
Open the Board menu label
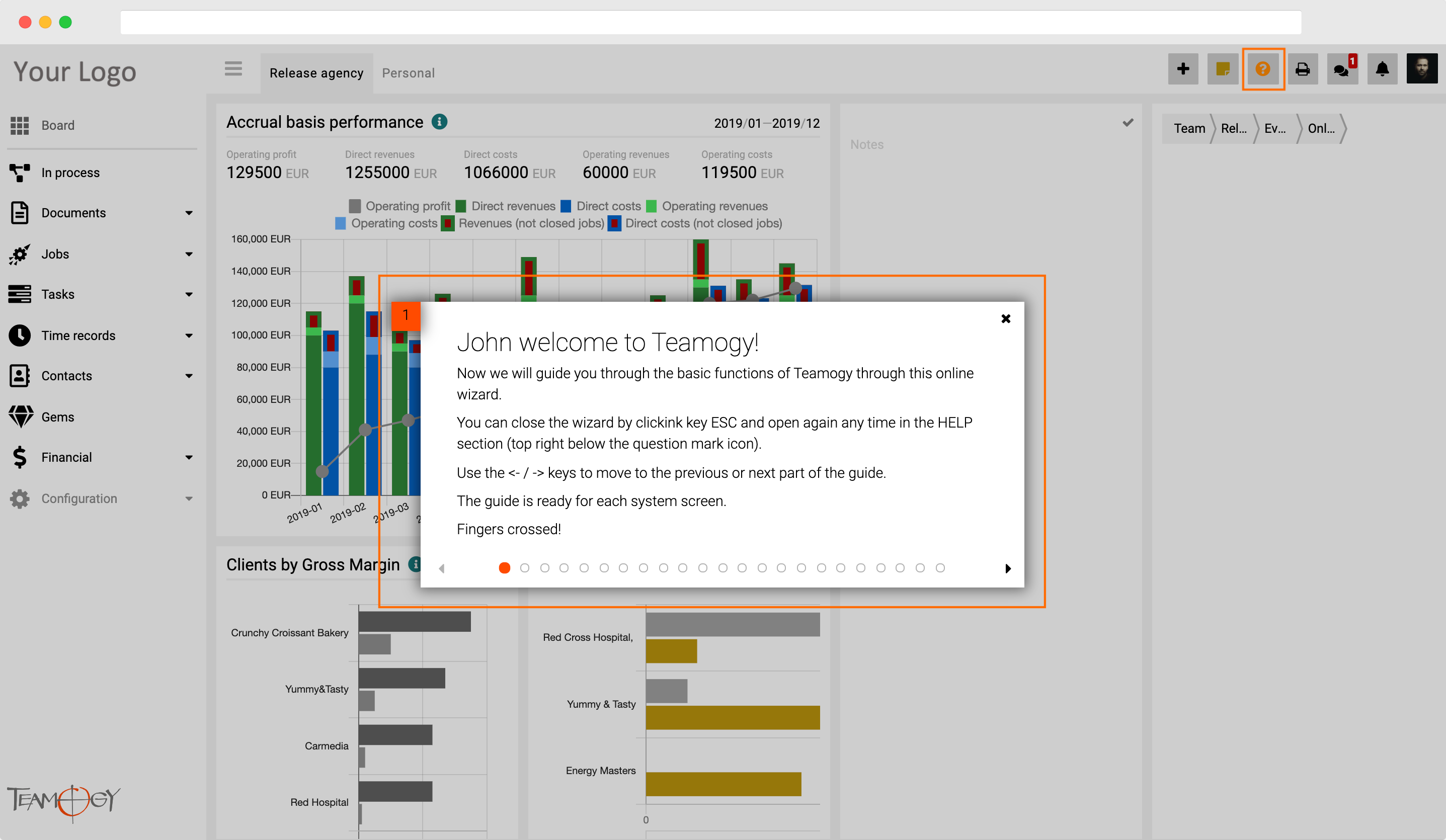58,125
